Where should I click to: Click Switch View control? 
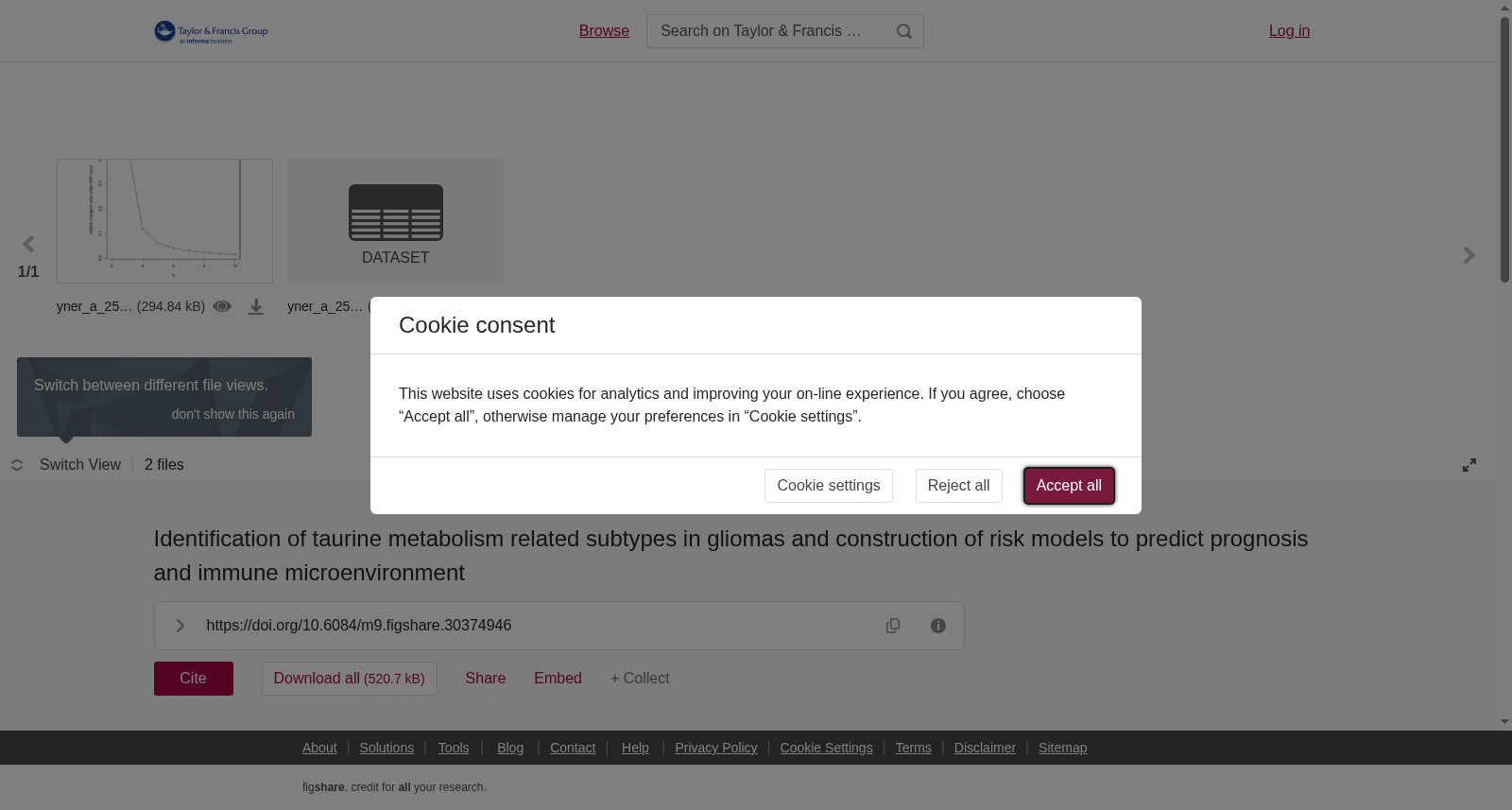(66, 465)
